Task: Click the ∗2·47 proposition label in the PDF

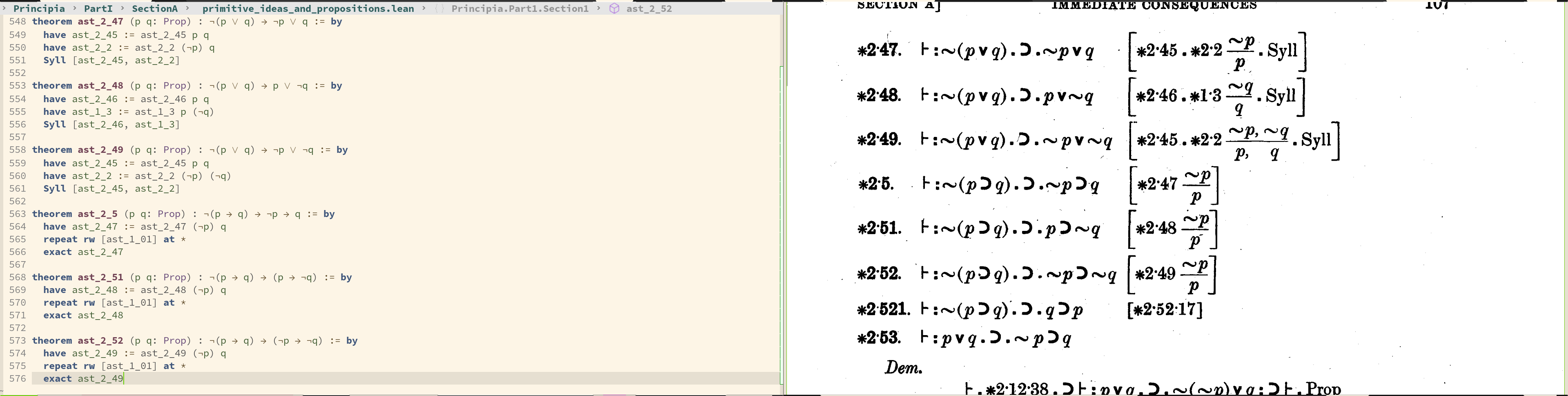Action: [878, 51]
